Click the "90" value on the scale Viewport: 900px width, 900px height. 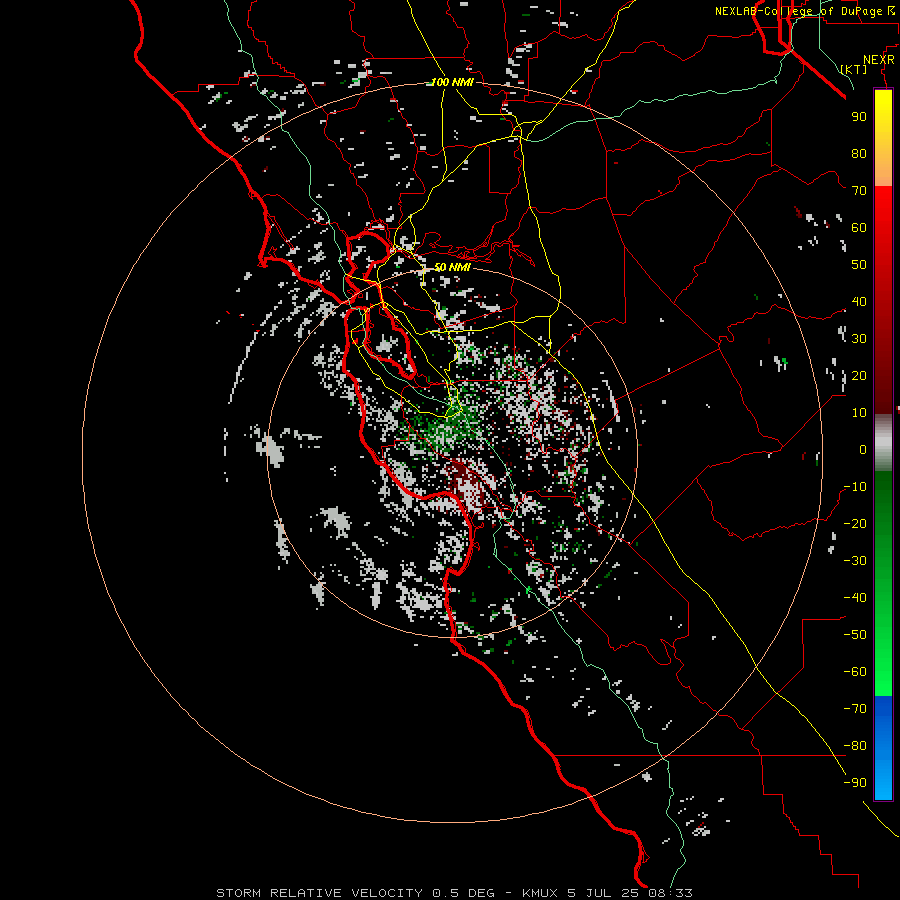coord(859,117)
